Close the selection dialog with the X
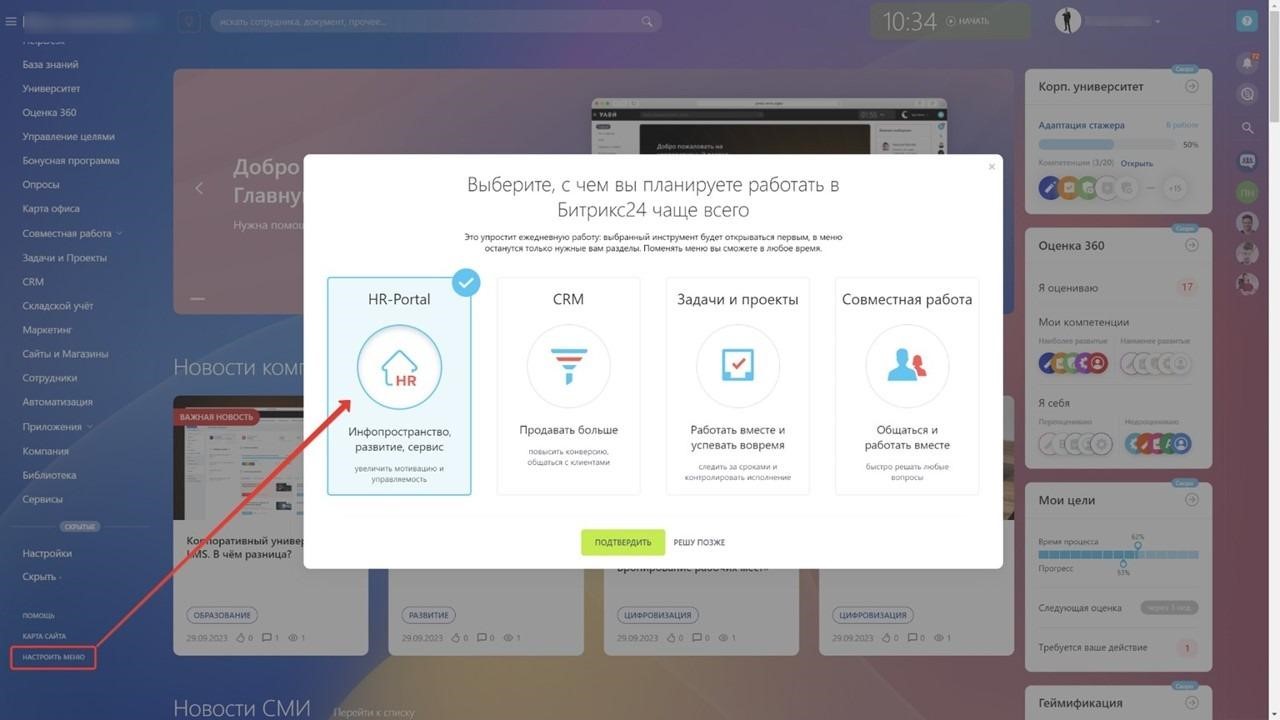Image resolution: width=1280 pixels, height=720 pixels. tap(991, 166)
